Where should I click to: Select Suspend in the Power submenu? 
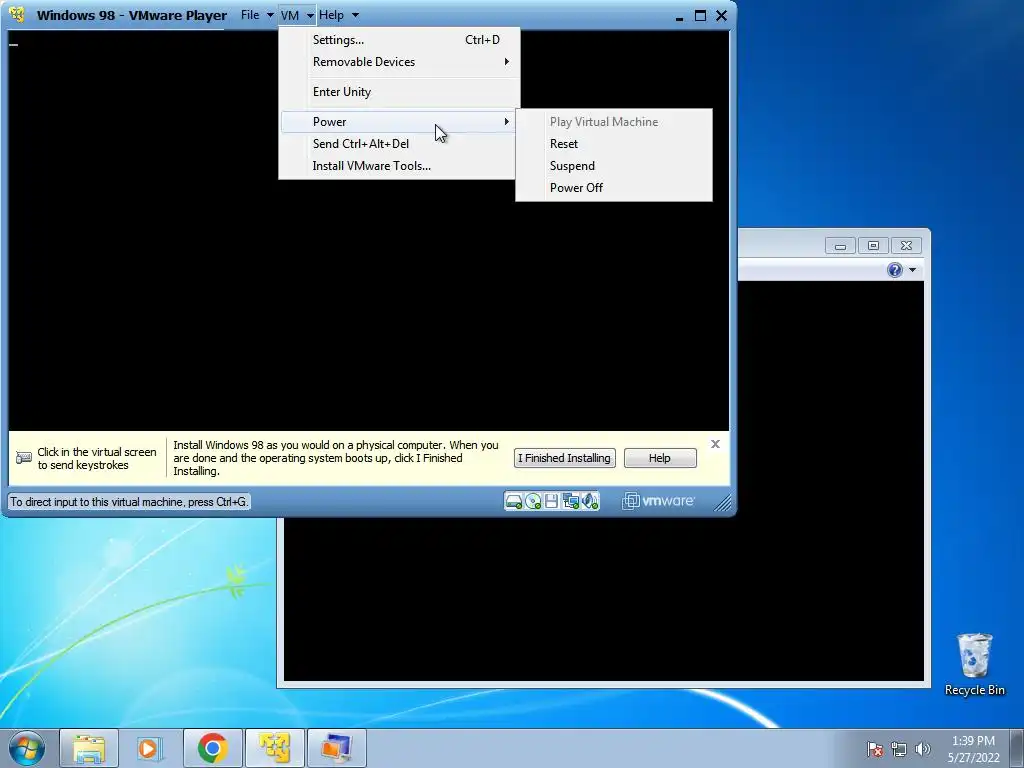pos(614,166)
